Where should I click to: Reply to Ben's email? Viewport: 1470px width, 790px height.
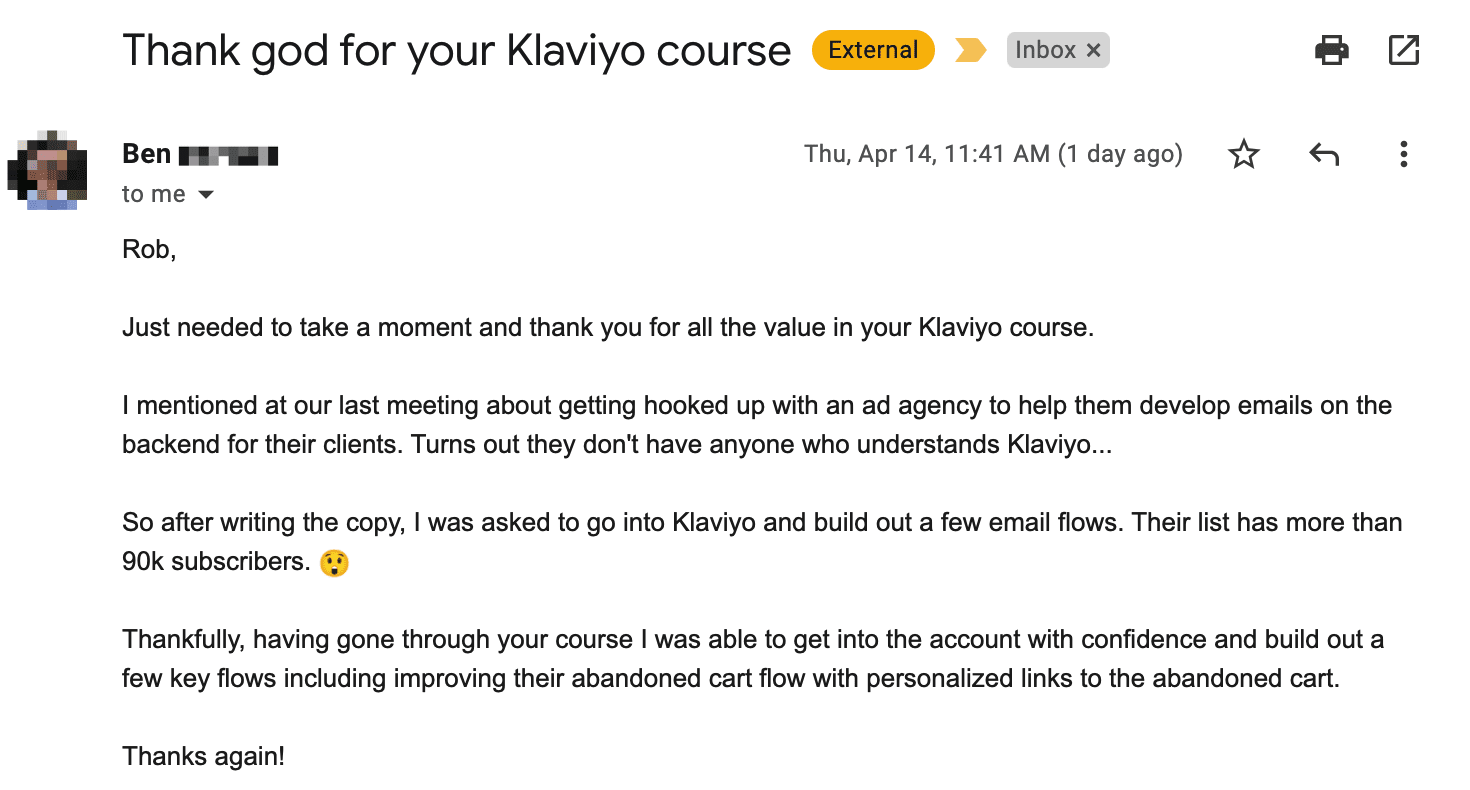pos(1324,154)
